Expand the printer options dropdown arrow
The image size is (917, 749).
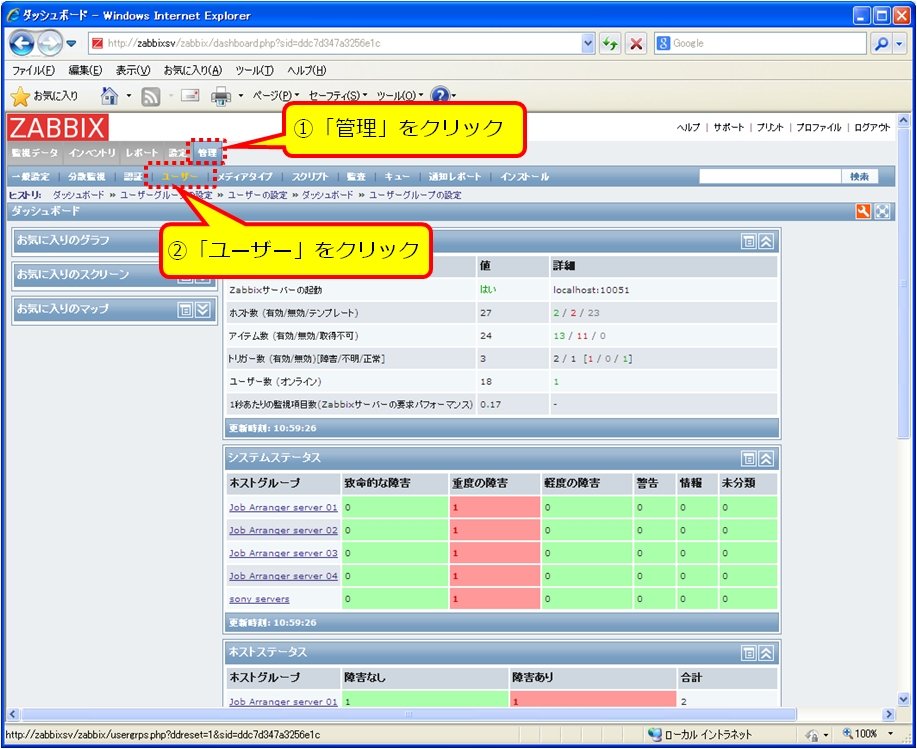click(240, 95)
